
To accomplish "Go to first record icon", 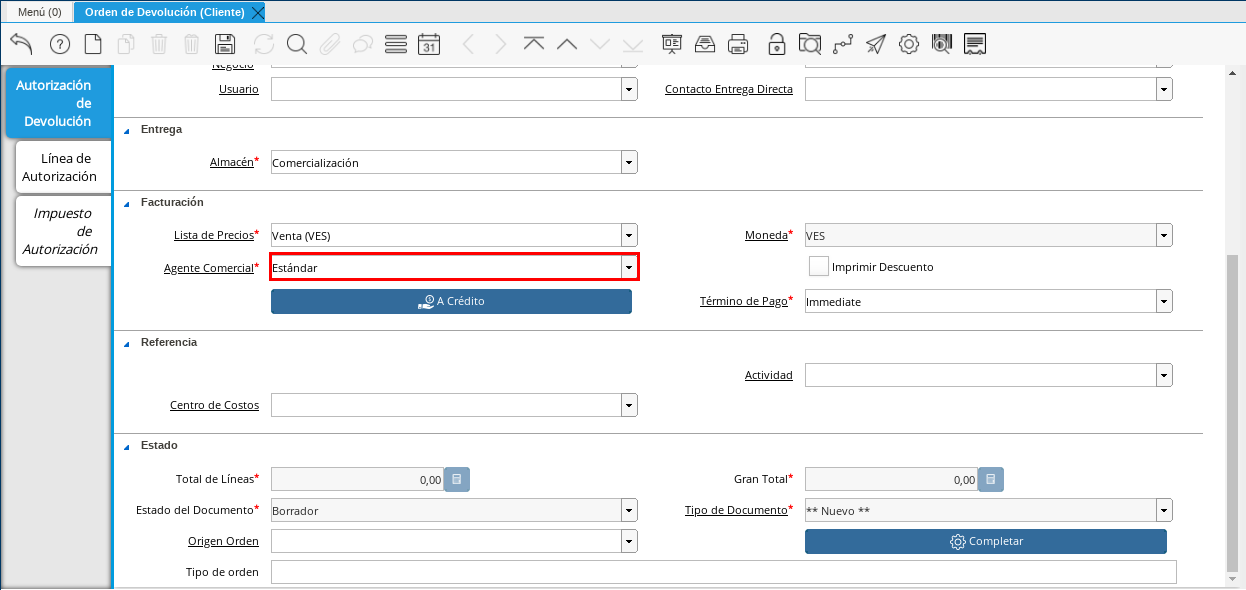I will (x=534, y=44).
